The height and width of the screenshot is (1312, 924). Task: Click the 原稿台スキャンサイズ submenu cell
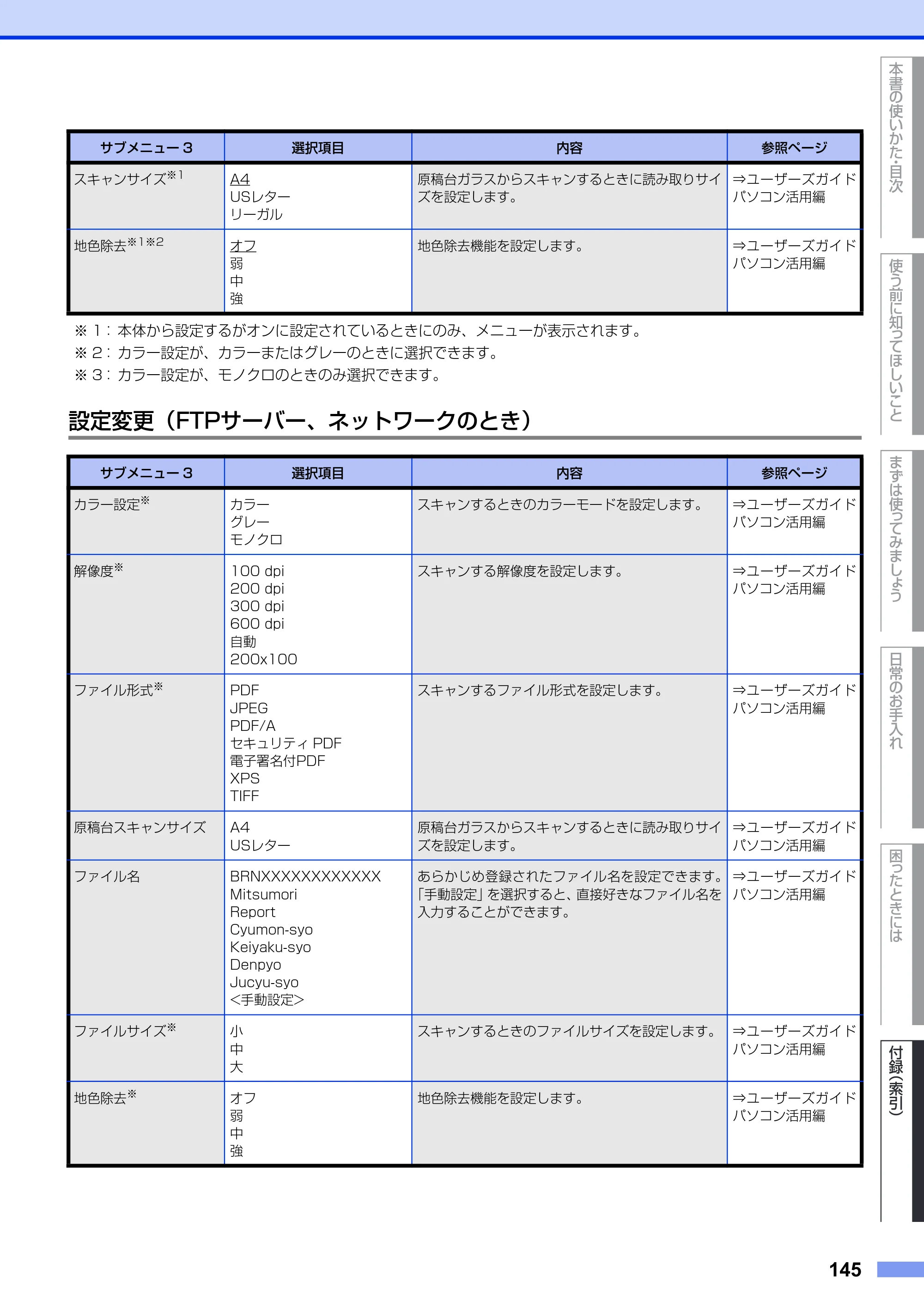(147, 835)
